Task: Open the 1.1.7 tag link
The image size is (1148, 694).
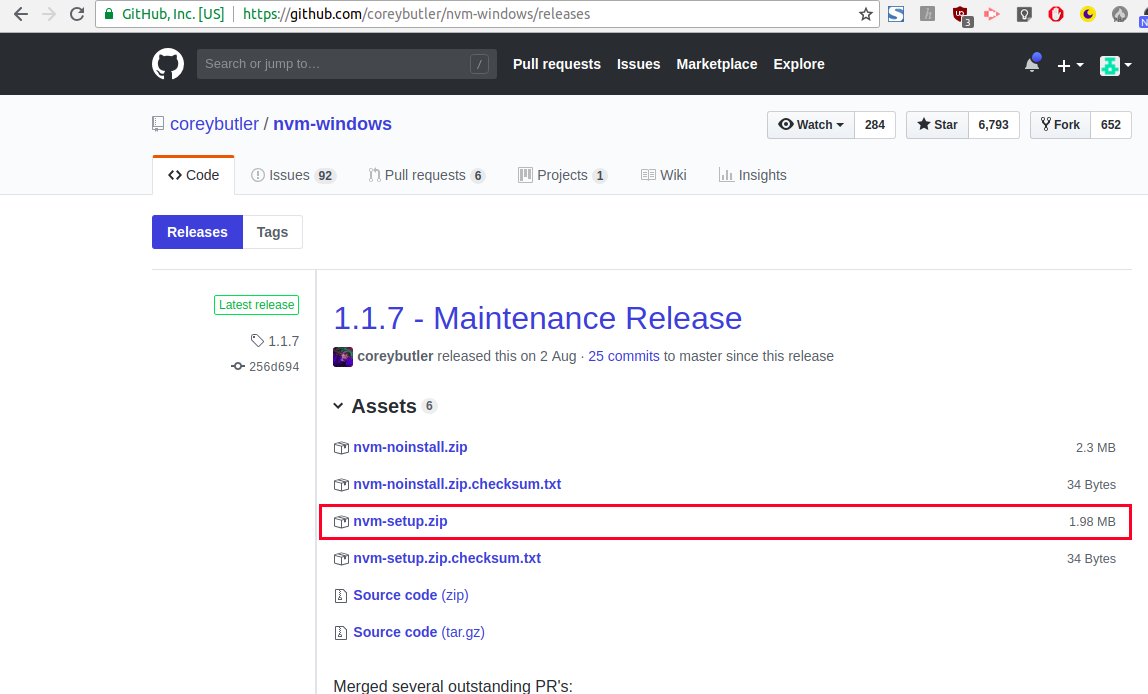Action: tap(275, 341)
